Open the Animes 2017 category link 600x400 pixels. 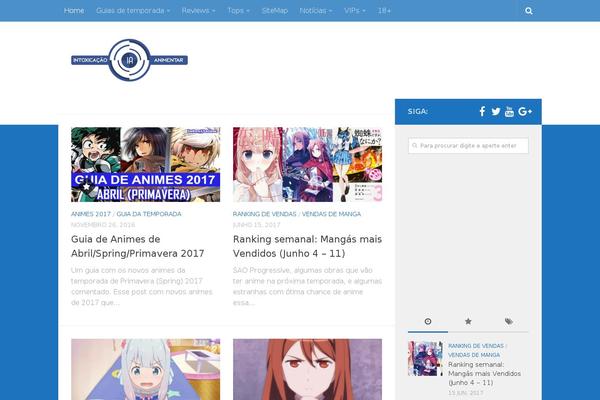91,214
